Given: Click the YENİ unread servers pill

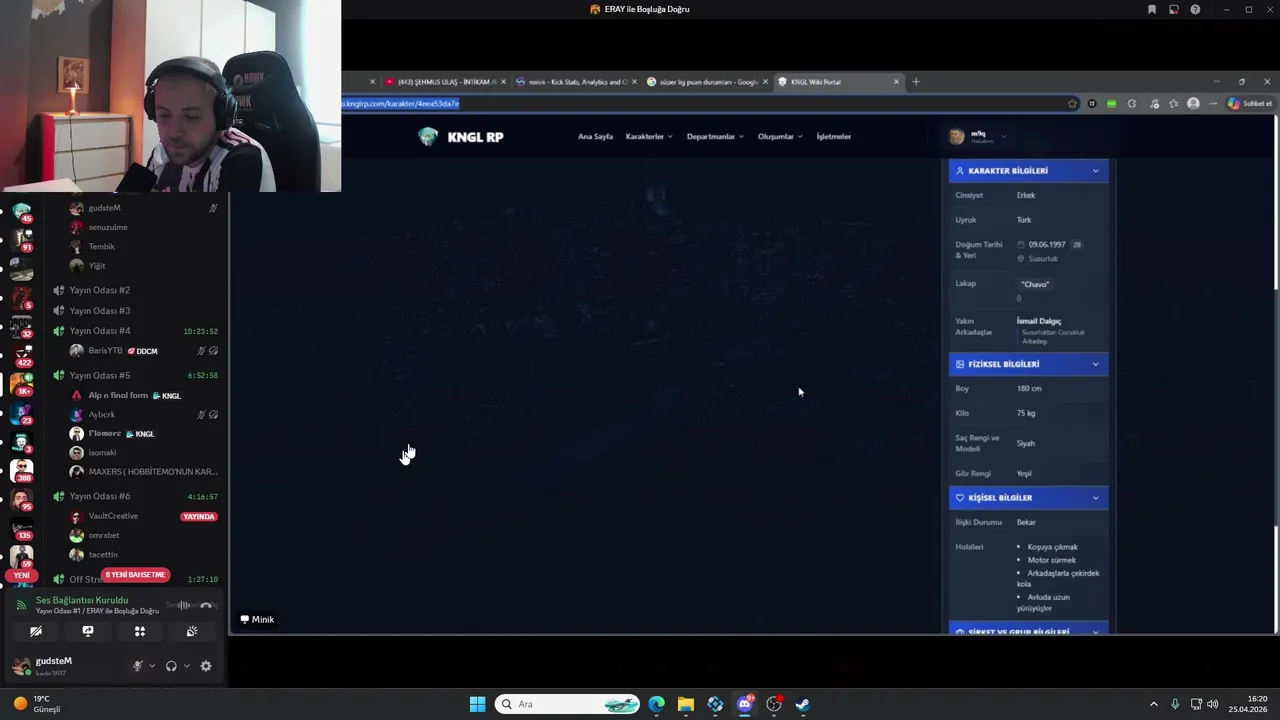Looking at the screenshot, I should [21, 576].
